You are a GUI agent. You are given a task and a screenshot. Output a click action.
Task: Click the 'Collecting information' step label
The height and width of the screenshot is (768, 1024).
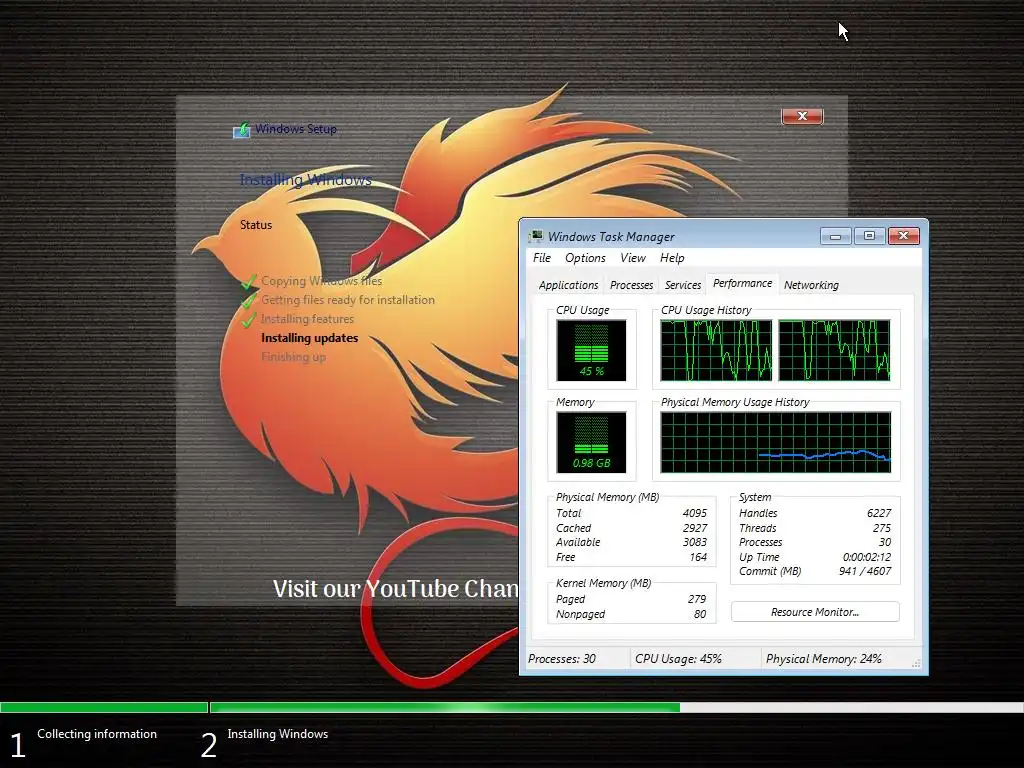pyautogui.click(x=97, y=734)
